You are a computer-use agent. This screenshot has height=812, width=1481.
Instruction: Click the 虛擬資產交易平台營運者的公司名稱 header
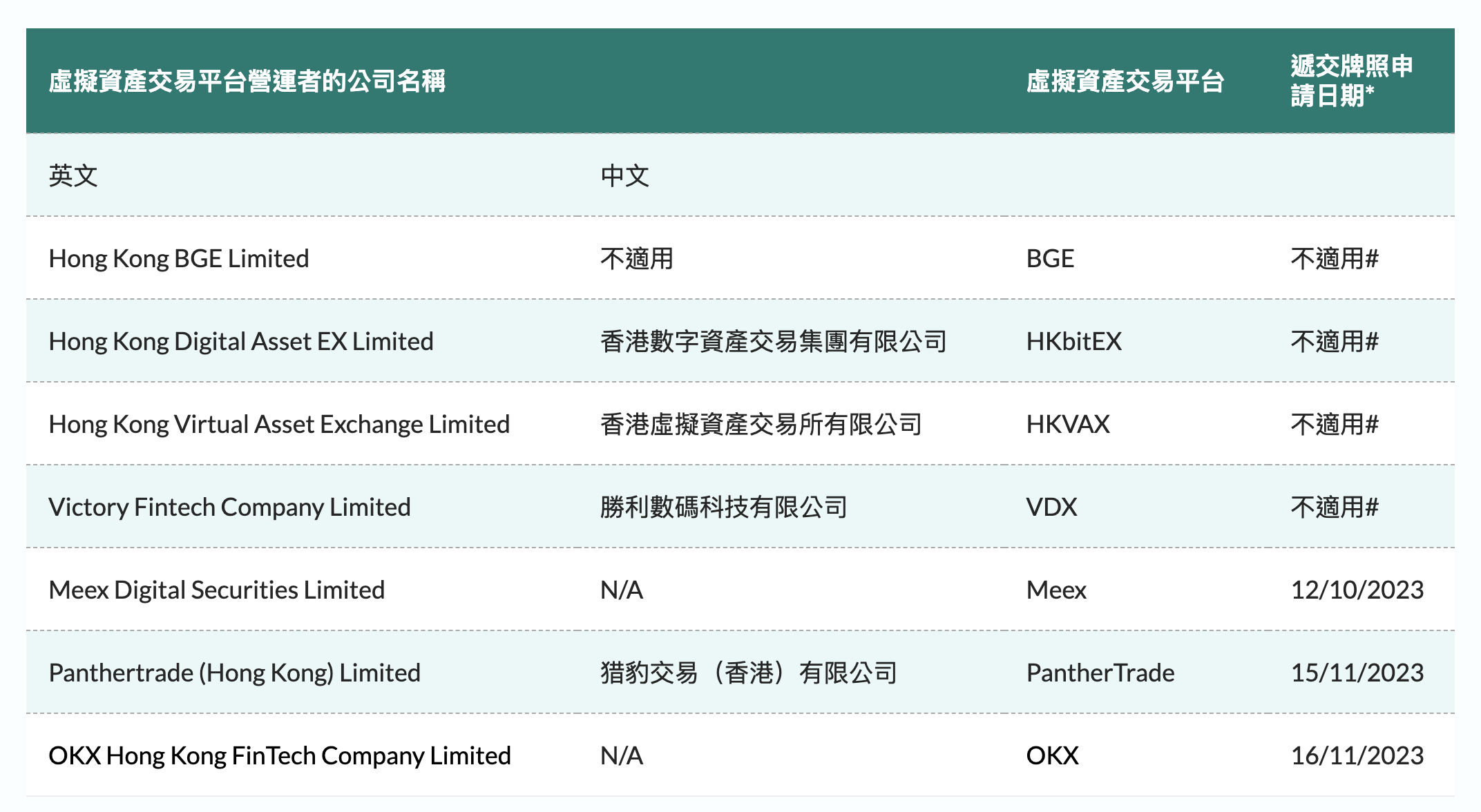(x=247, y=81)
